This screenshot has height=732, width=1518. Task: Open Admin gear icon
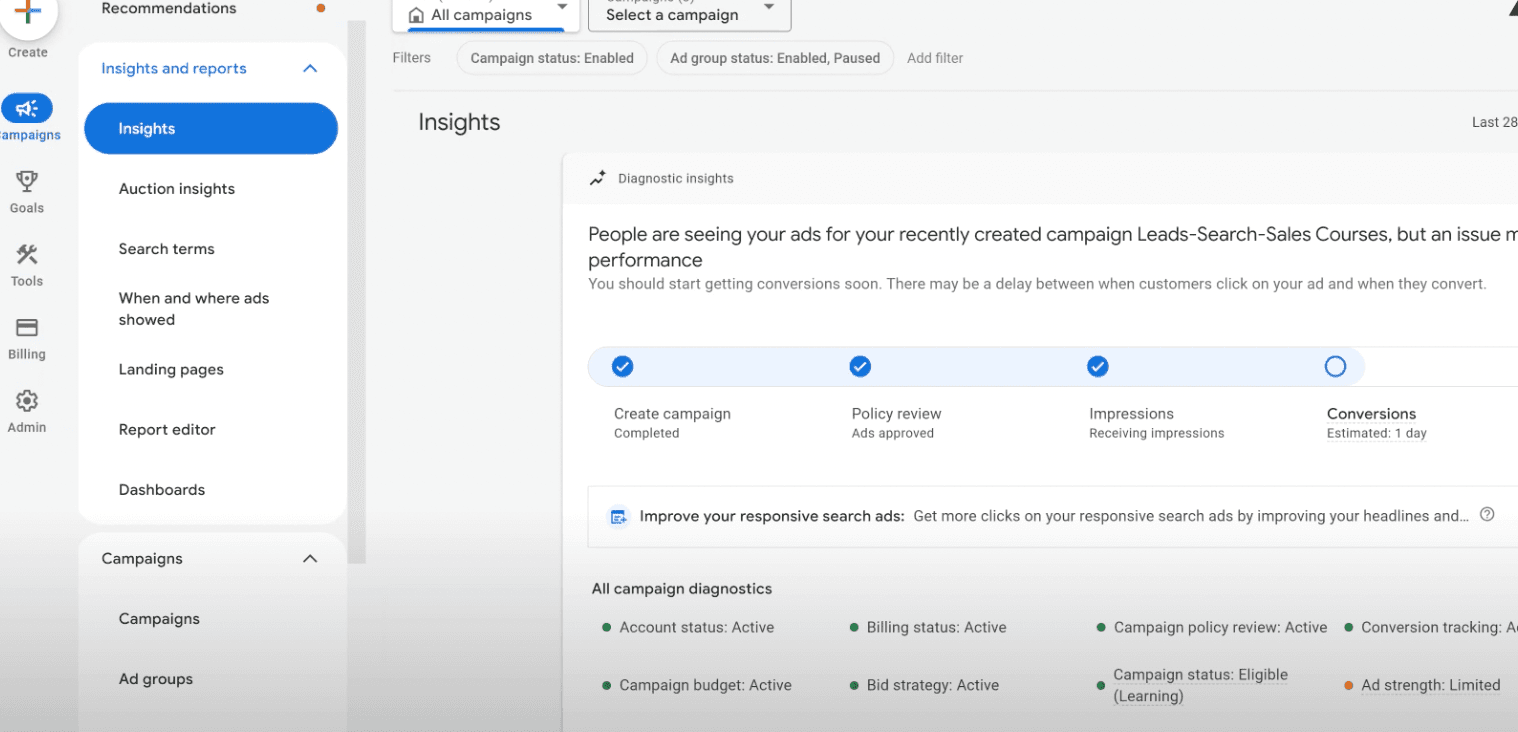click(27, 401)
